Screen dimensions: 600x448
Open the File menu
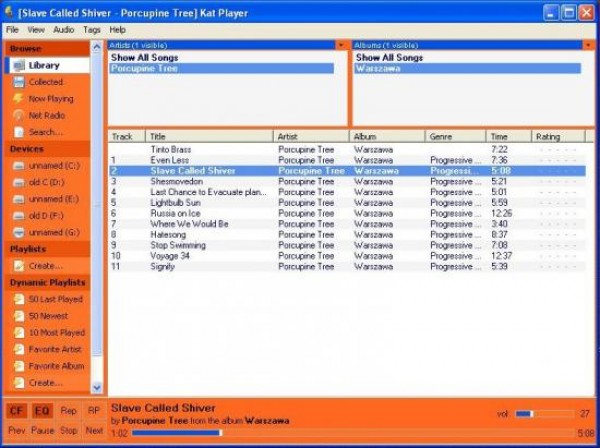[x=12, y=30]
